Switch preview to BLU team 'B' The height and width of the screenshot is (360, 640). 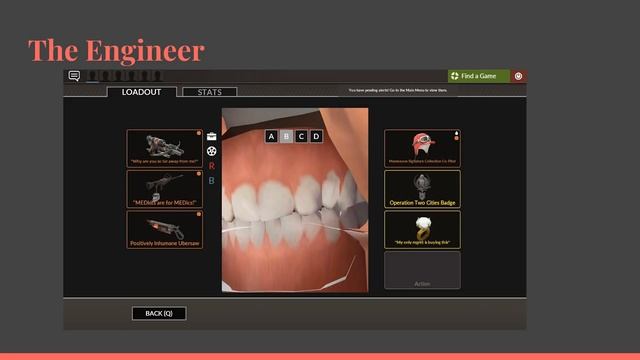tap(211, 180)
